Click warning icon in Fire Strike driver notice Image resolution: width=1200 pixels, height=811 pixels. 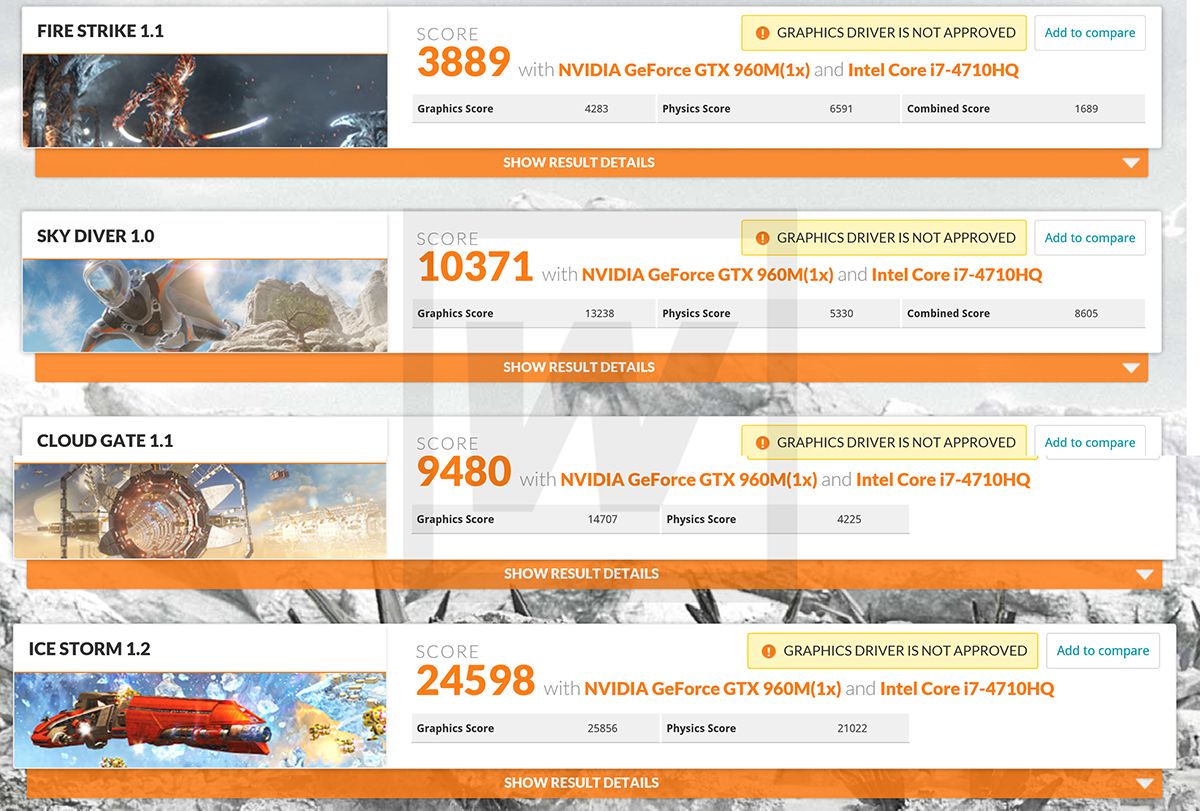(762, 33)
